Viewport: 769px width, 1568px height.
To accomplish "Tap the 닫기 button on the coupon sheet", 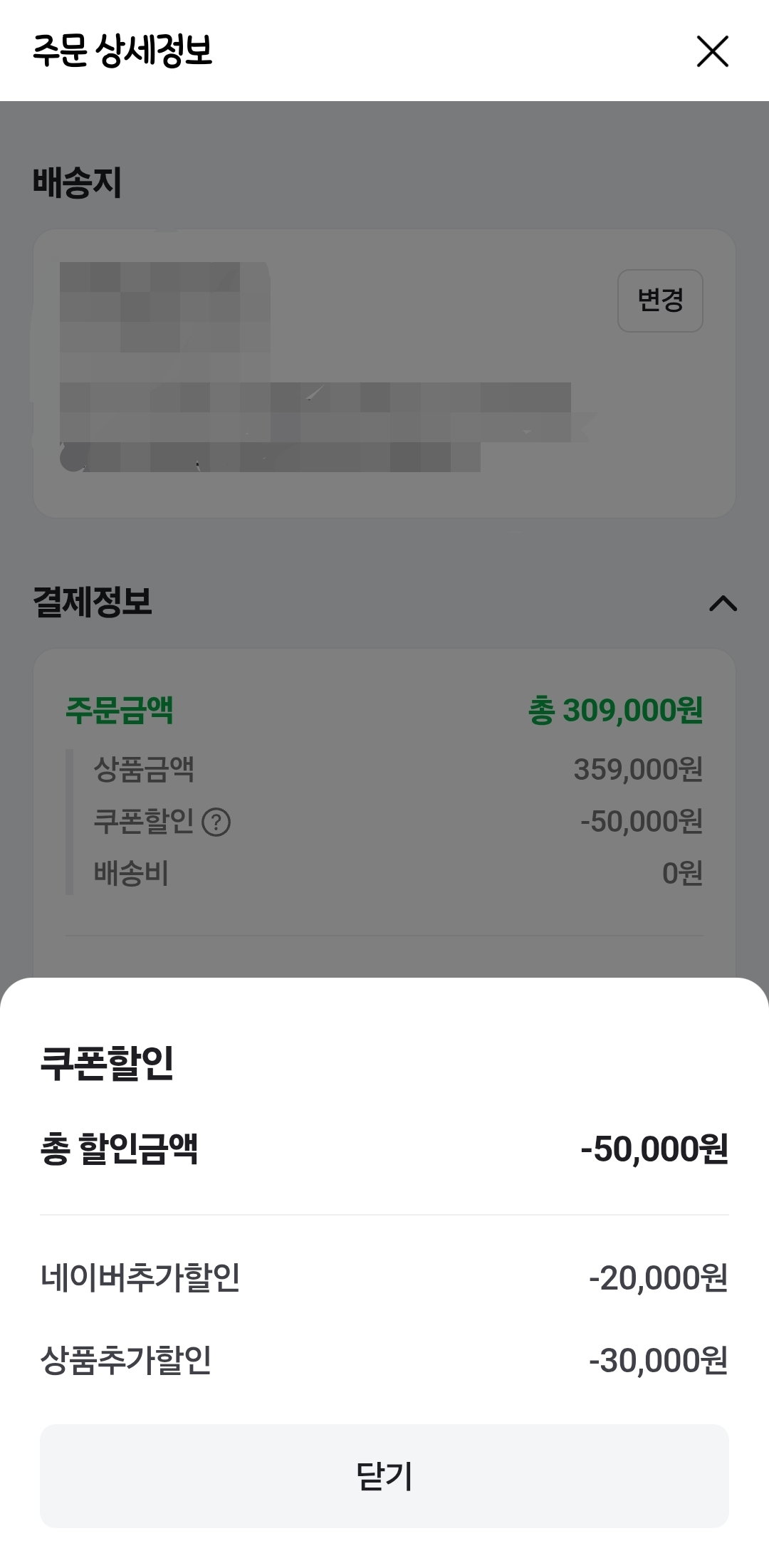I will click(384, 1475).
